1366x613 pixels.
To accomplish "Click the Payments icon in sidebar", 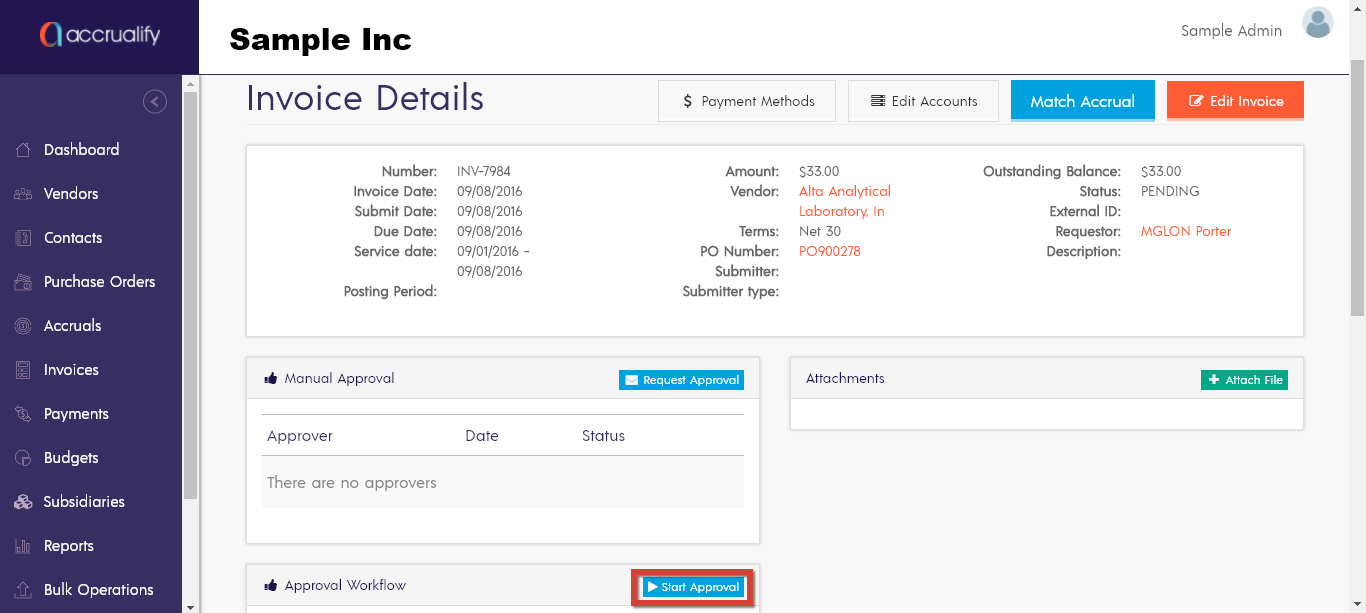I will tap(23, 414).
